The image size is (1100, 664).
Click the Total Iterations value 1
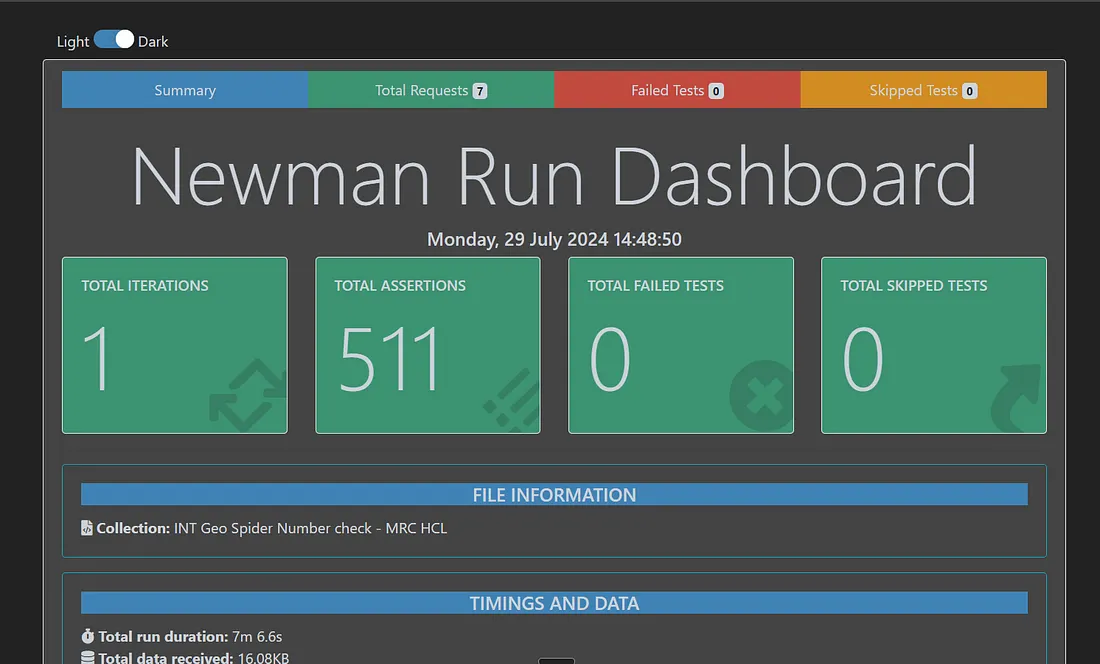click(97, 358)
